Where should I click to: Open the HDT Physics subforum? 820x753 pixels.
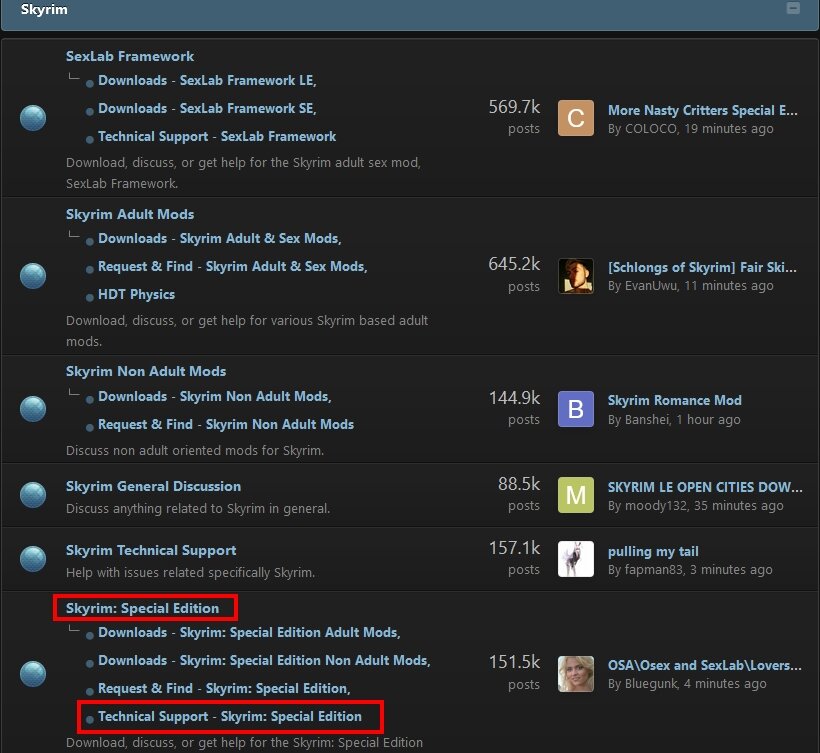(x=136, y=294)
